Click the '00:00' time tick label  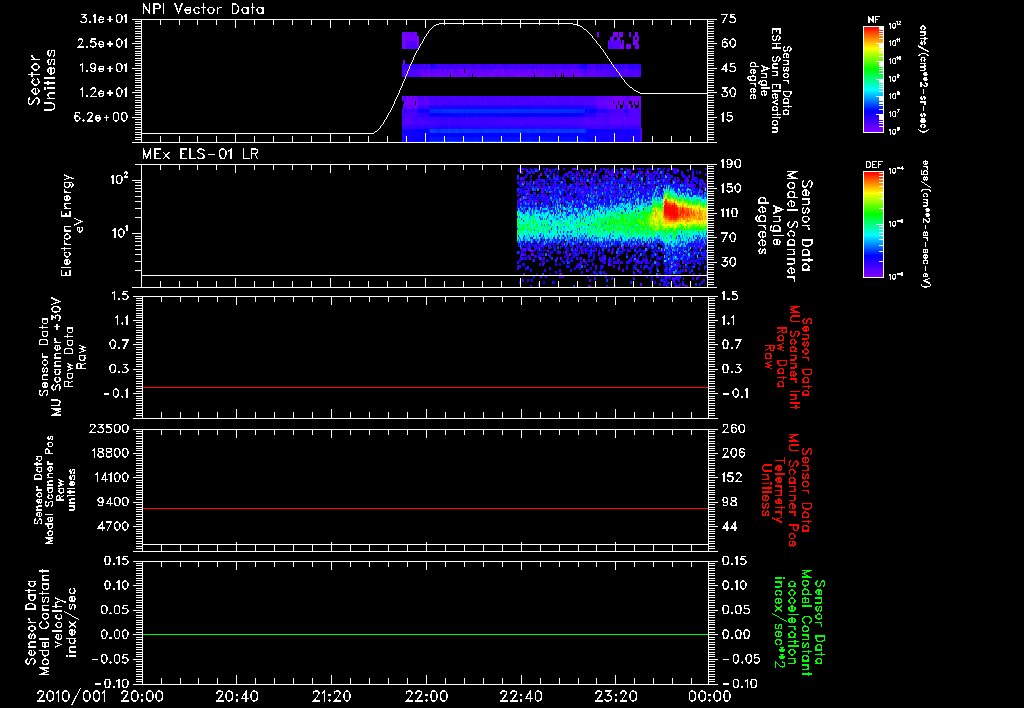click(710, 696)
